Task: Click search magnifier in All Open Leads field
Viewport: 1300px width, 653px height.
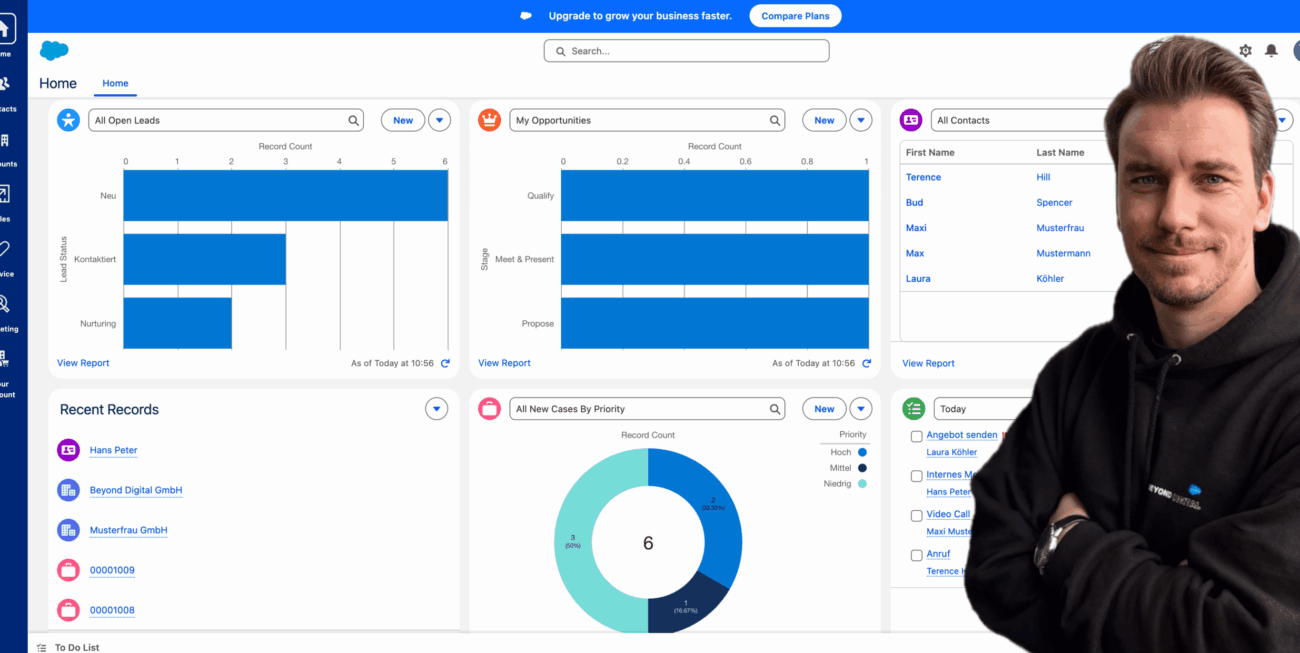Action: point(354,120)
